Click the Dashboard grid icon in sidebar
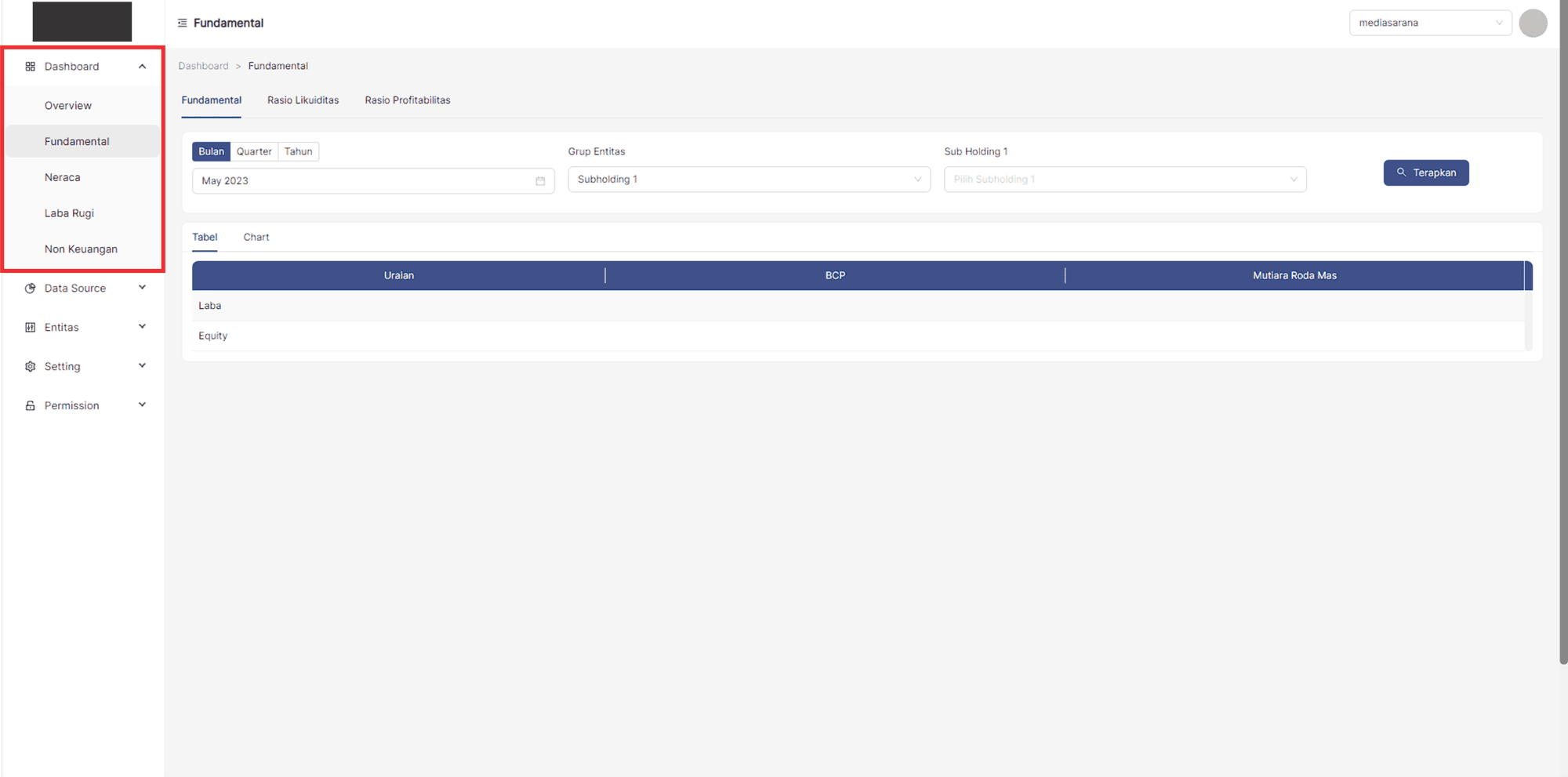The image size is (1568, 777). (x=30, y=67)
